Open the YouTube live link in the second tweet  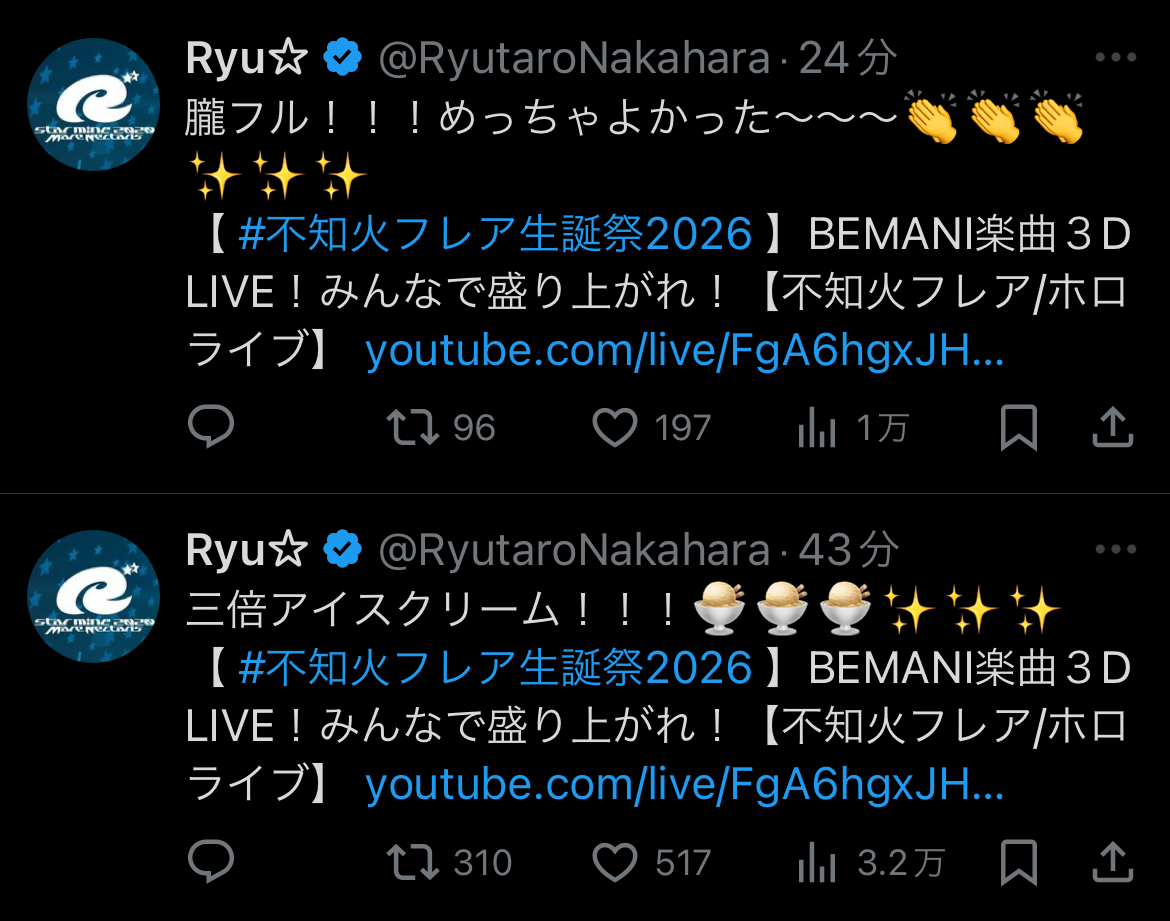coord(684,785)
